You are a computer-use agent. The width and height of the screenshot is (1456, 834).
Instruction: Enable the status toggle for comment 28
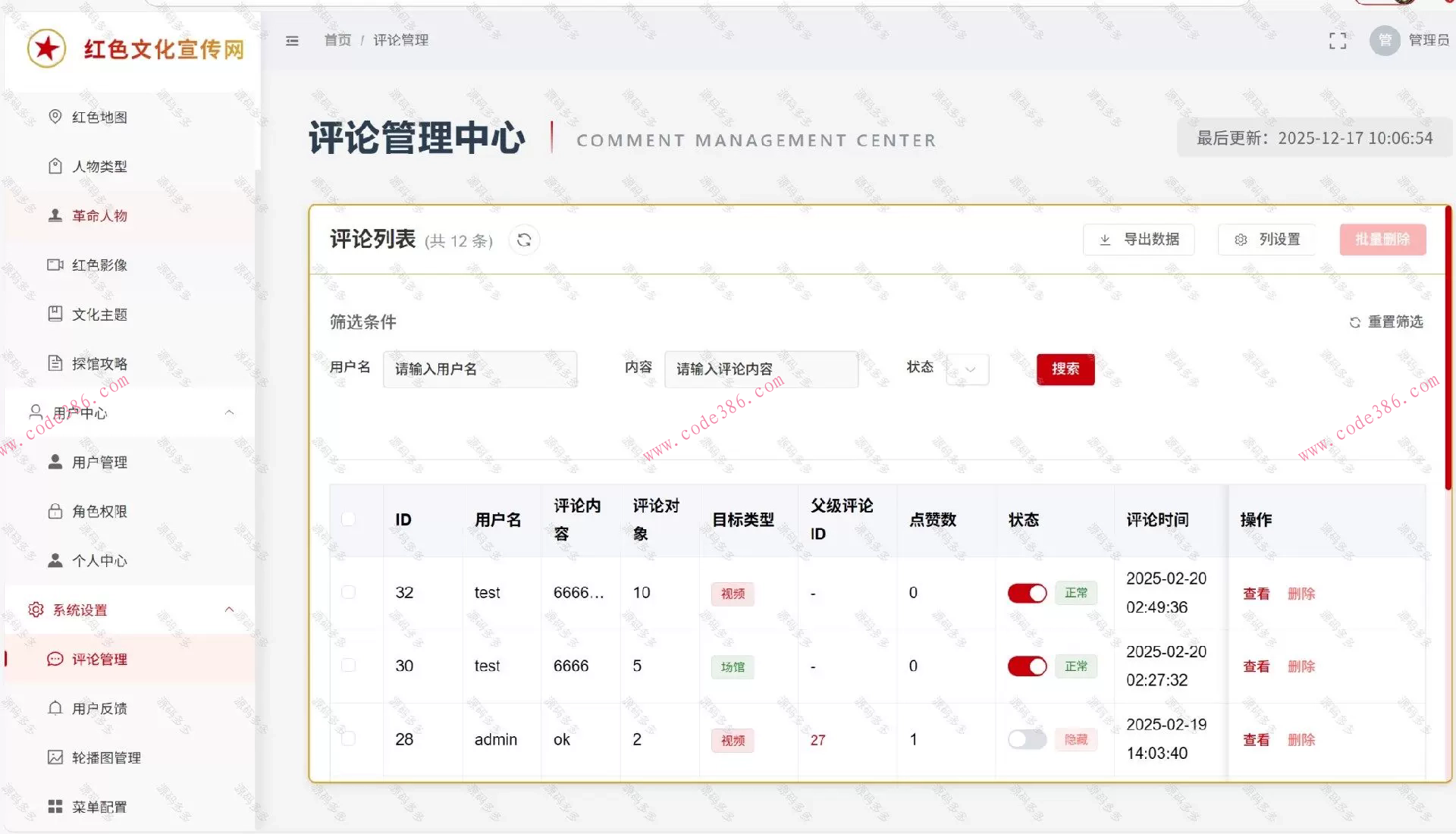[1027, 739]
